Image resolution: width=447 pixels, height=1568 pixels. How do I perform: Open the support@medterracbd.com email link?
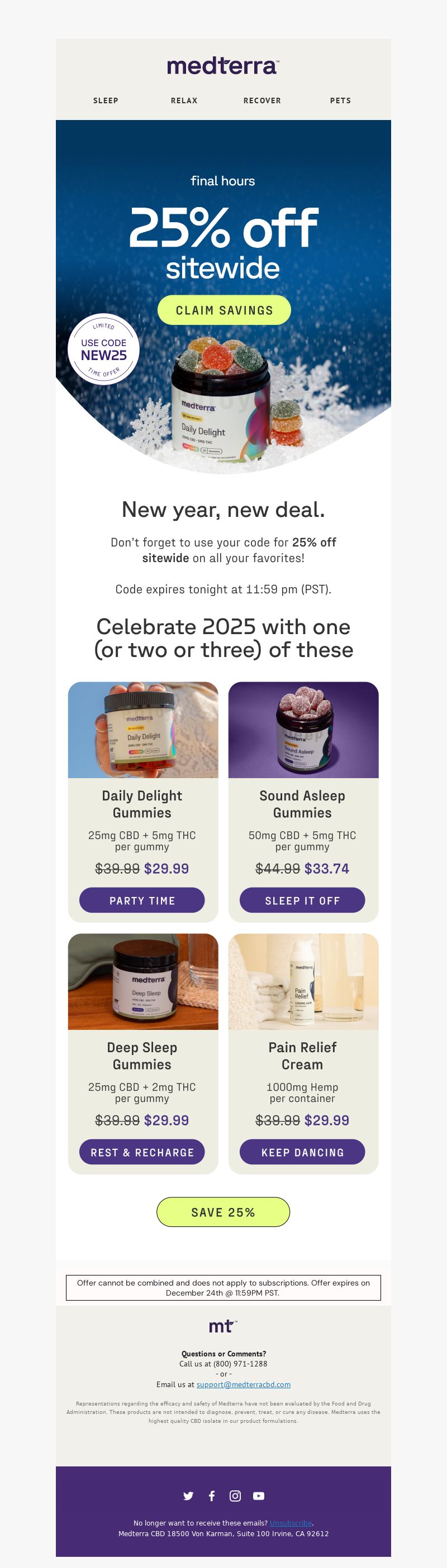coord(244,1384)
